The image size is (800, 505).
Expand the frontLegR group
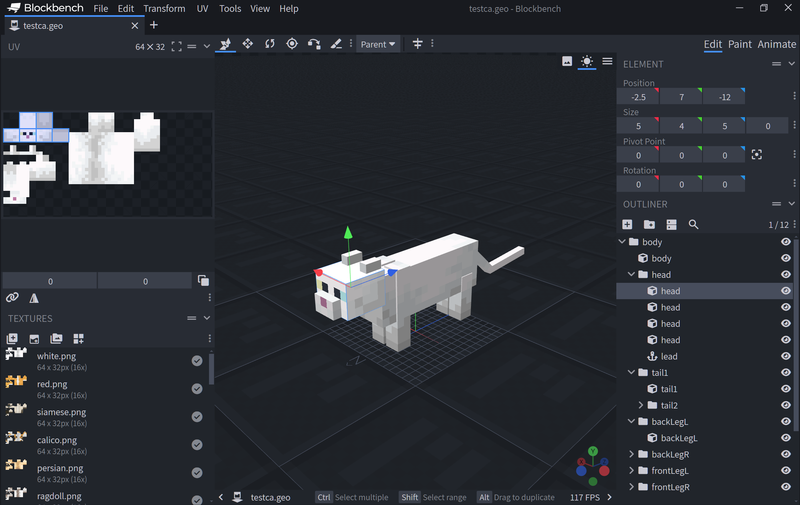632,487
